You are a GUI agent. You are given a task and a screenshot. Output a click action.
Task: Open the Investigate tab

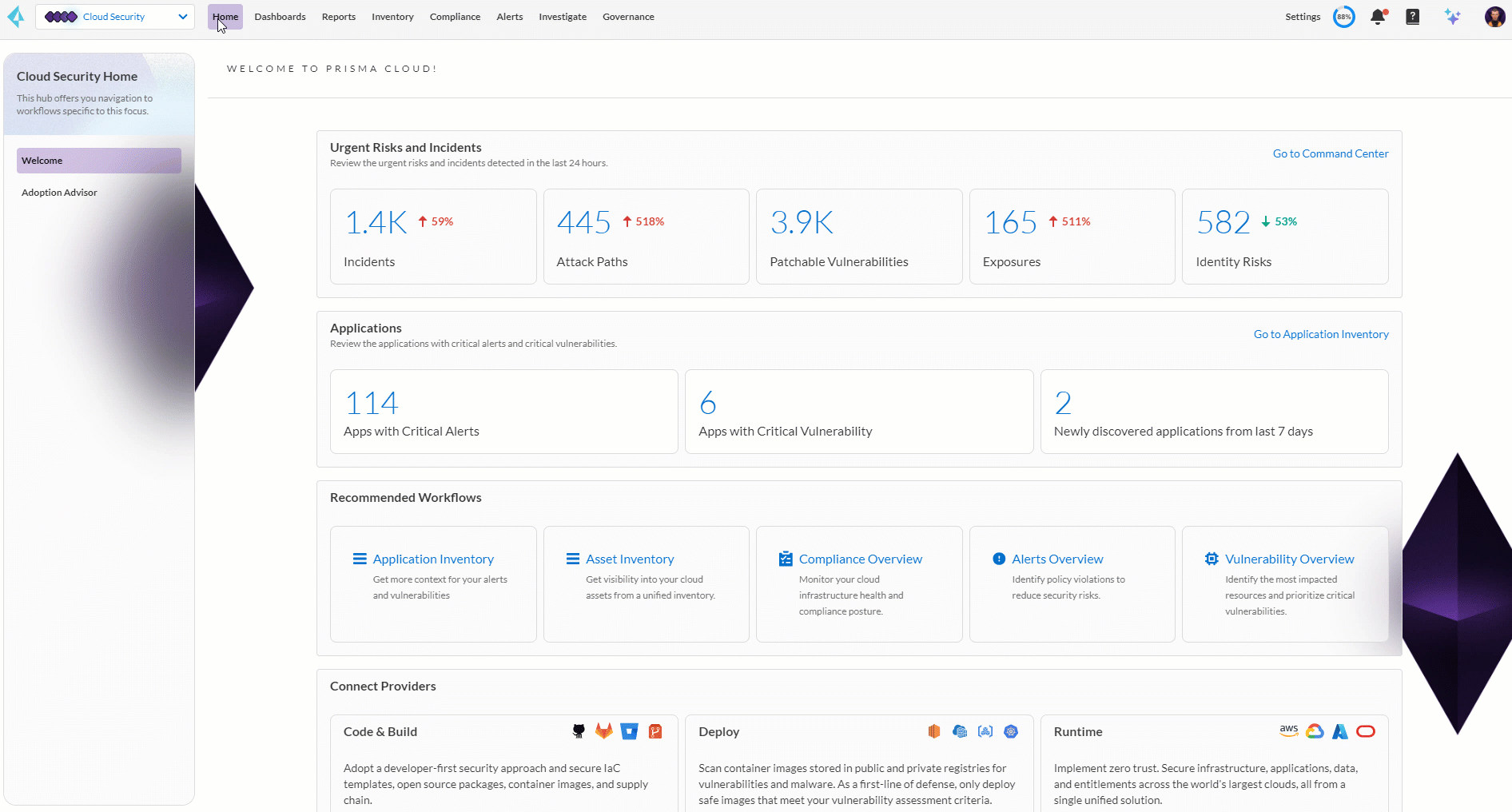pos(563,17)
